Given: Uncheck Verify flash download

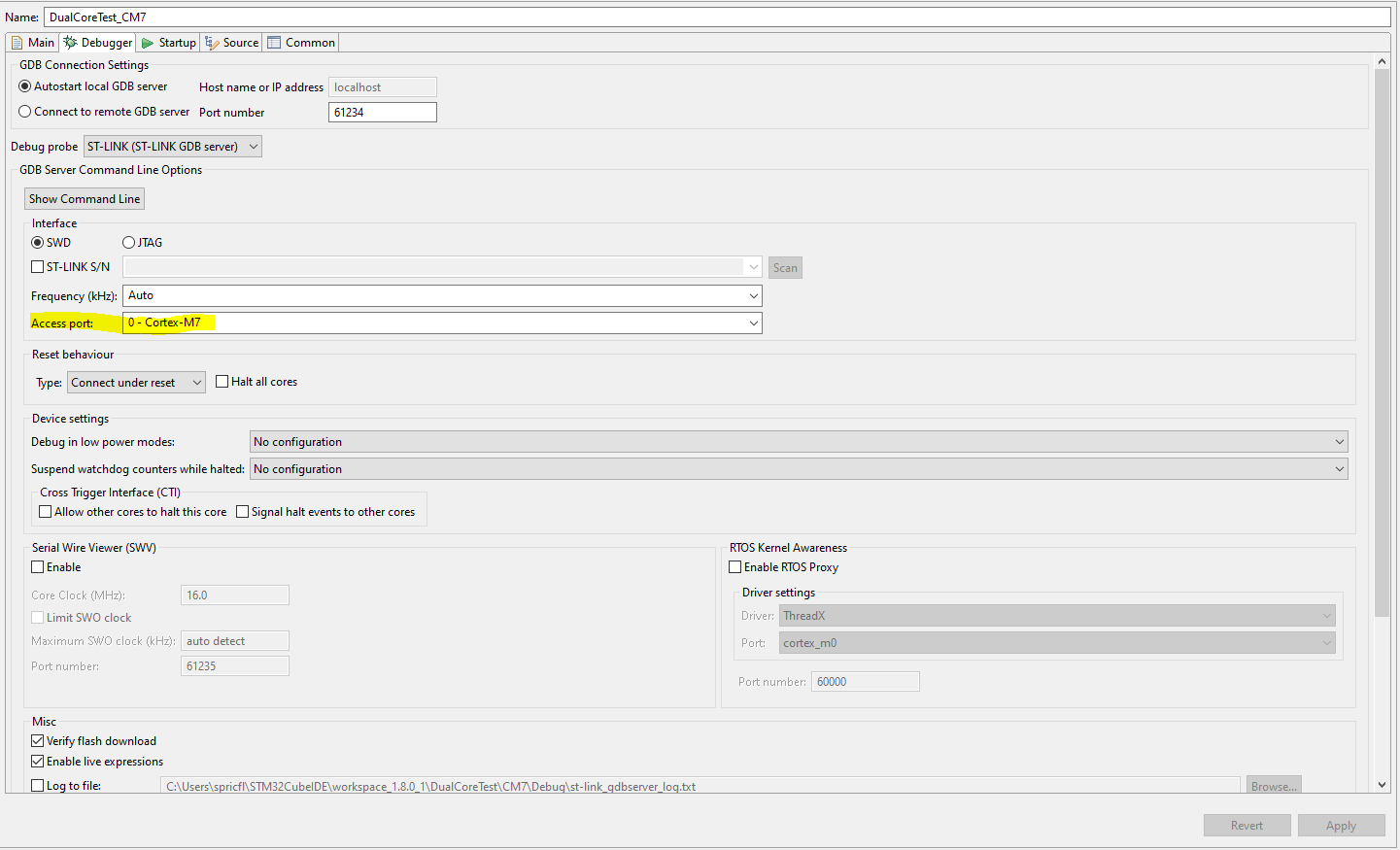Looking at the screenshot, I should click(38, 741).
